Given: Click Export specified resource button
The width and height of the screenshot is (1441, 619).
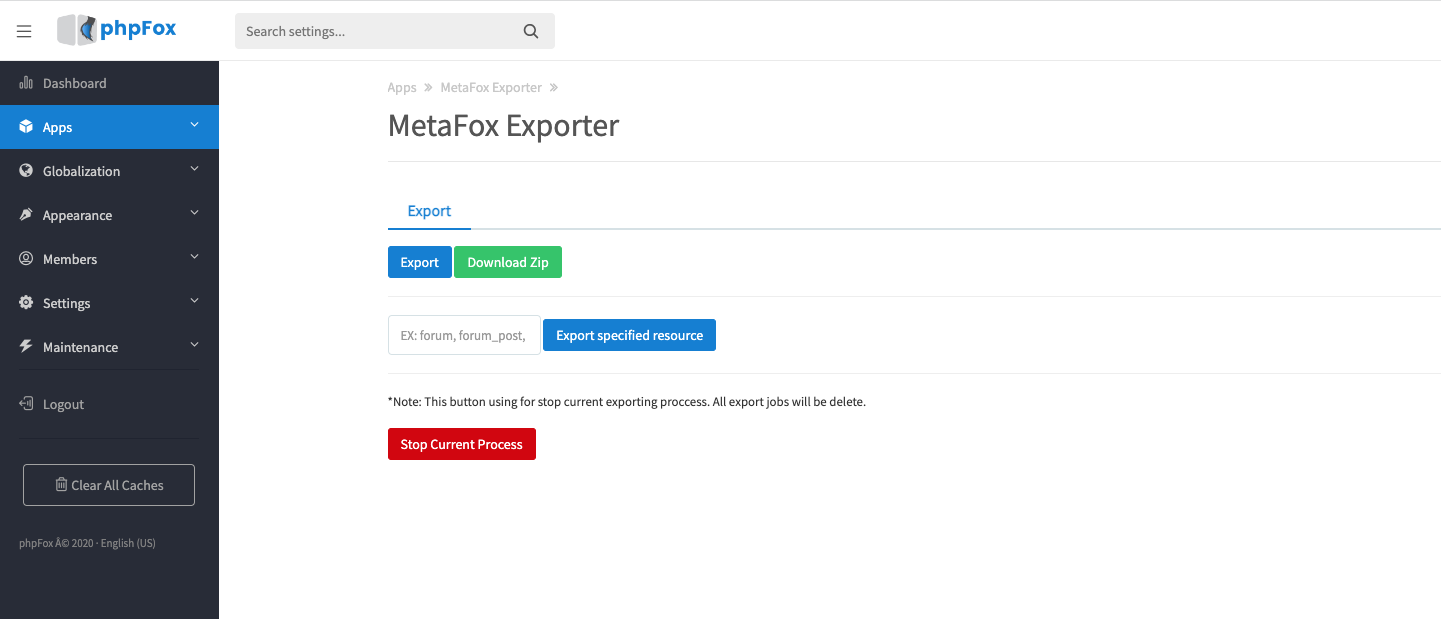Looking at the screenshot, I should (x=629, y=335).
